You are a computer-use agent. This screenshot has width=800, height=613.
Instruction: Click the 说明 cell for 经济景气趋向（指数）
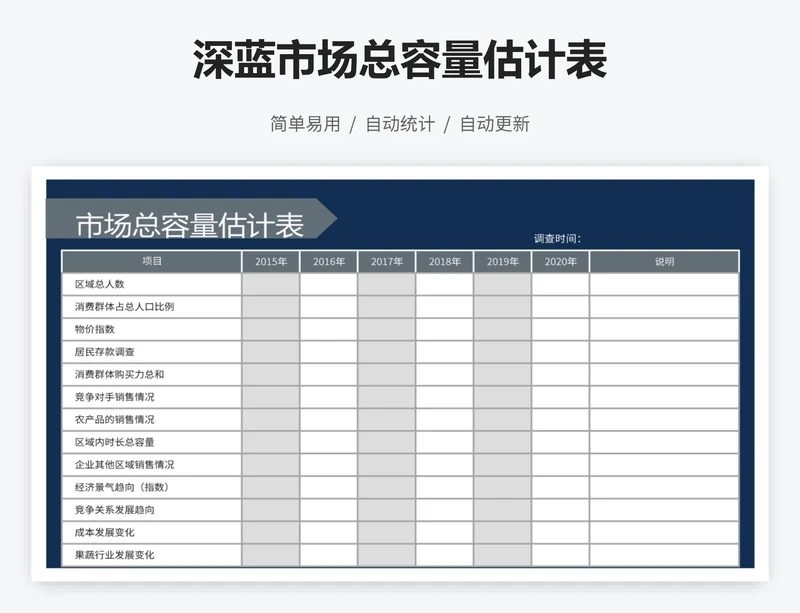pyautogui.click(x=664, y=487)
